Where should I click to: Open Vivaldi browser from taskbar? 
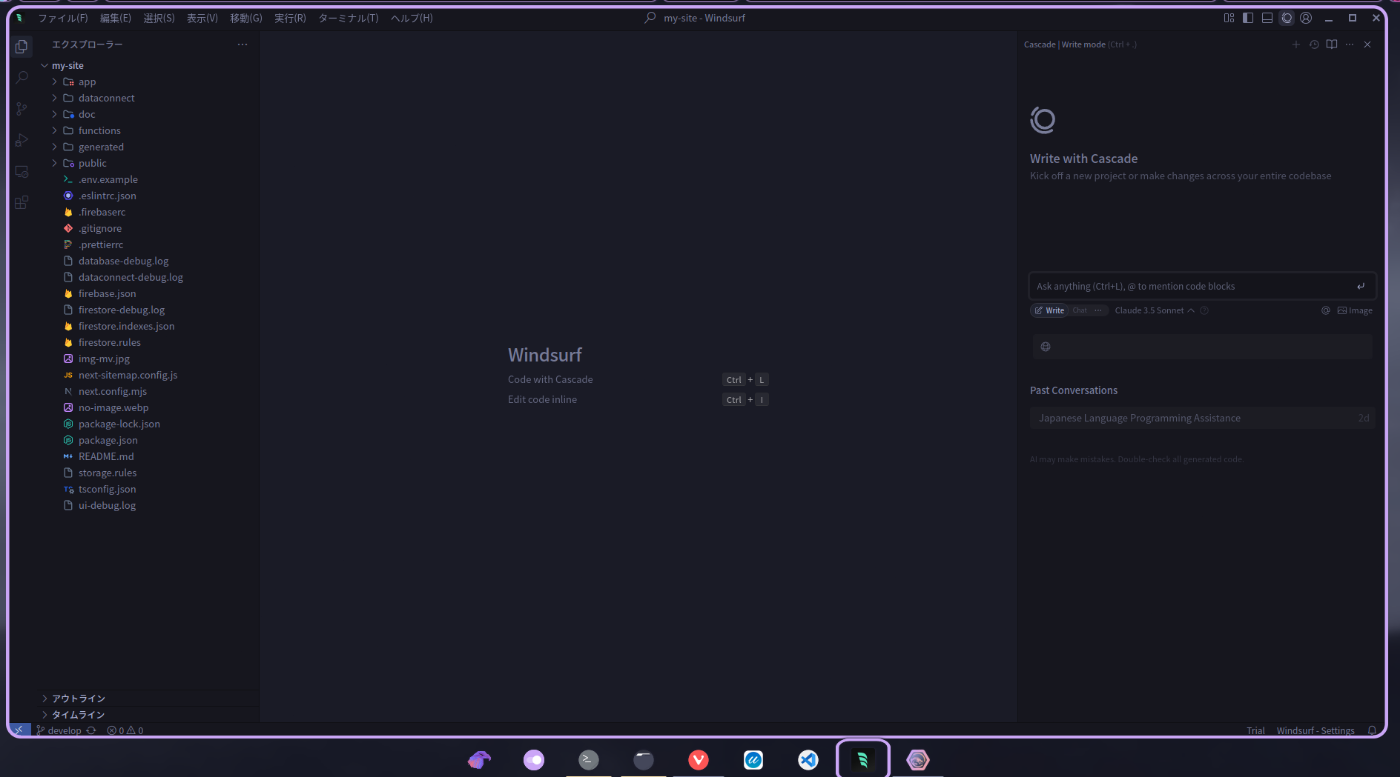click(x=699, y=760)
